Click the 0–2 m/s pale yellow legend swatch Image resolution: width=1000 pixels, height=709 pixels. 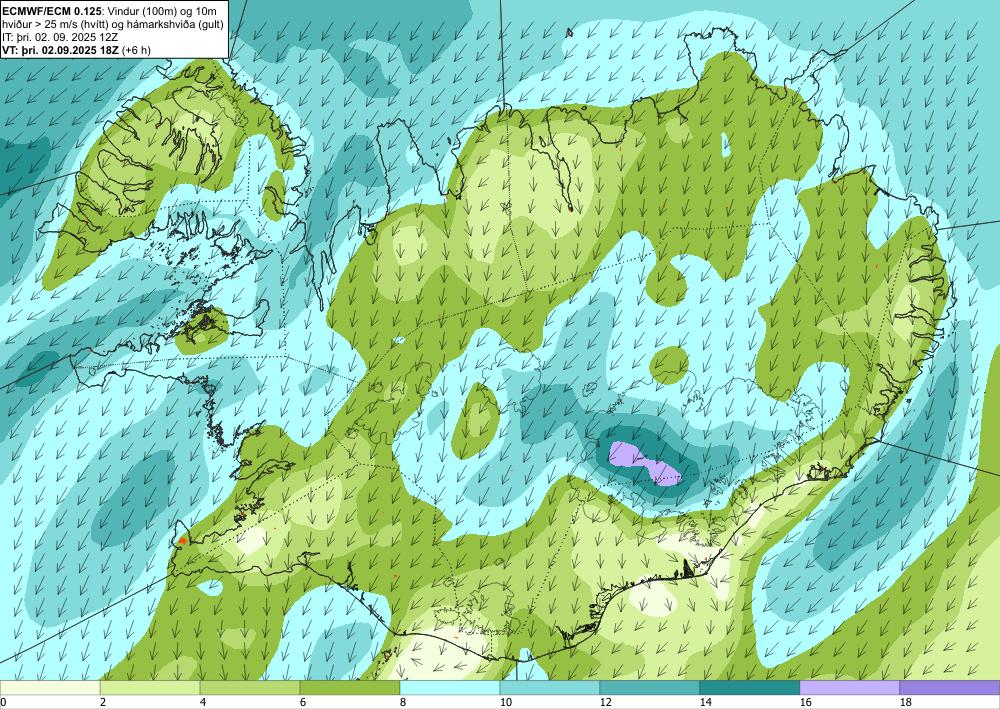(x=50, y=688)
